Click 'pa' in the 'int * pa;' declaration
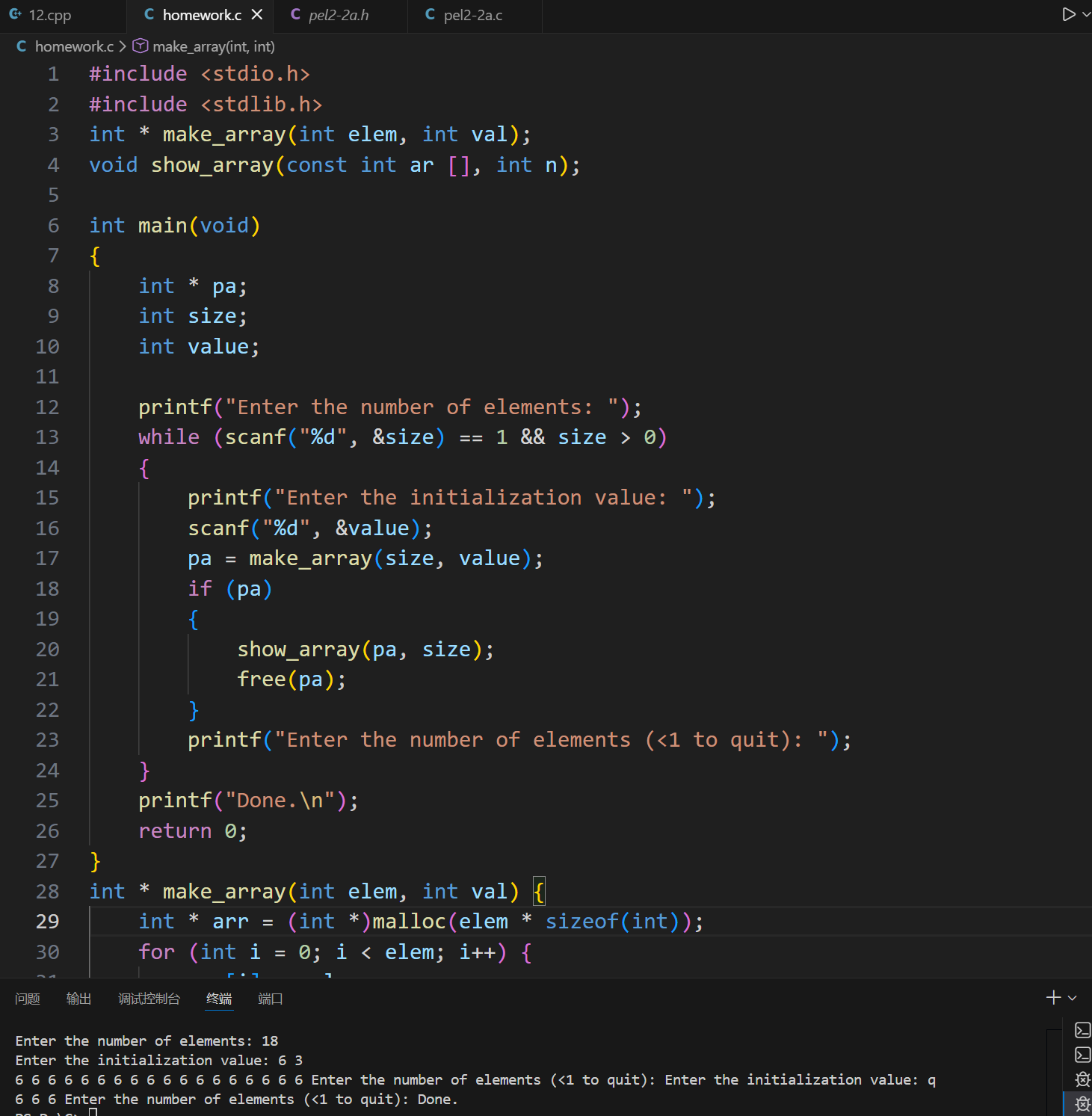The image size is (1092, 1116). 224,286
